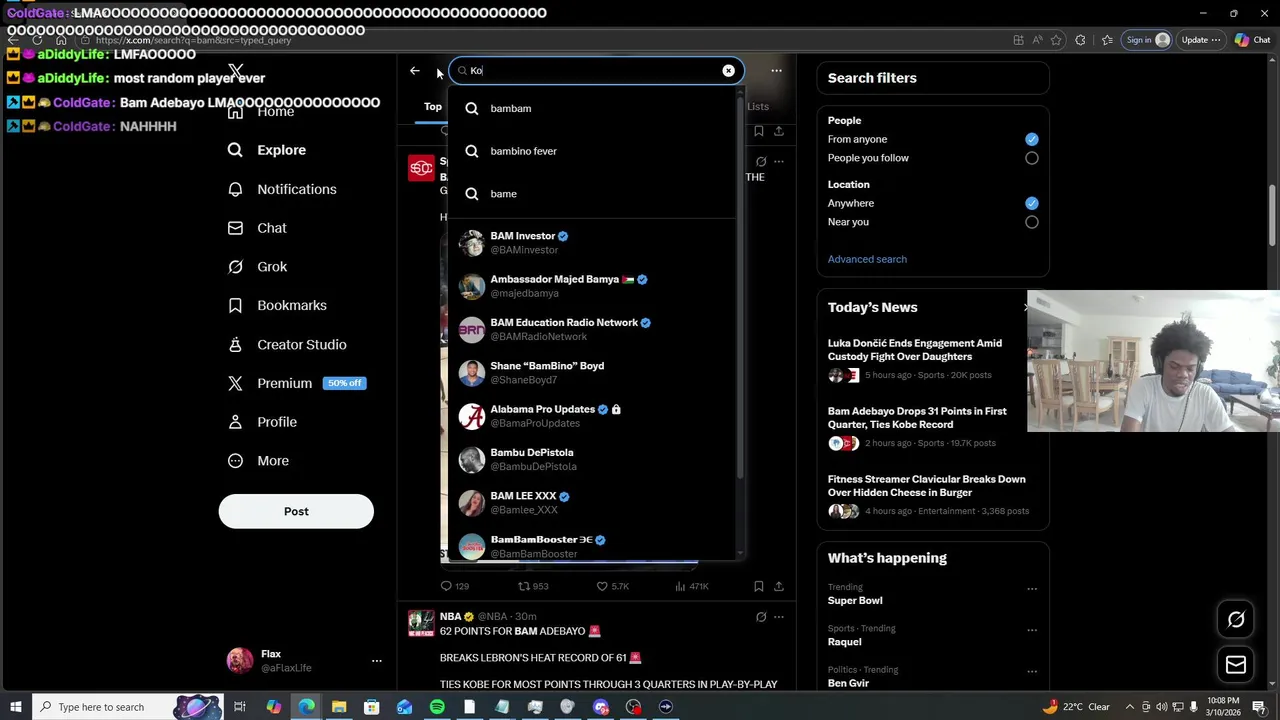Open Update menu in browser toolbar
Viewport: 1280px width, 720px height.
pyautogui.click(x=1202, y=40)
